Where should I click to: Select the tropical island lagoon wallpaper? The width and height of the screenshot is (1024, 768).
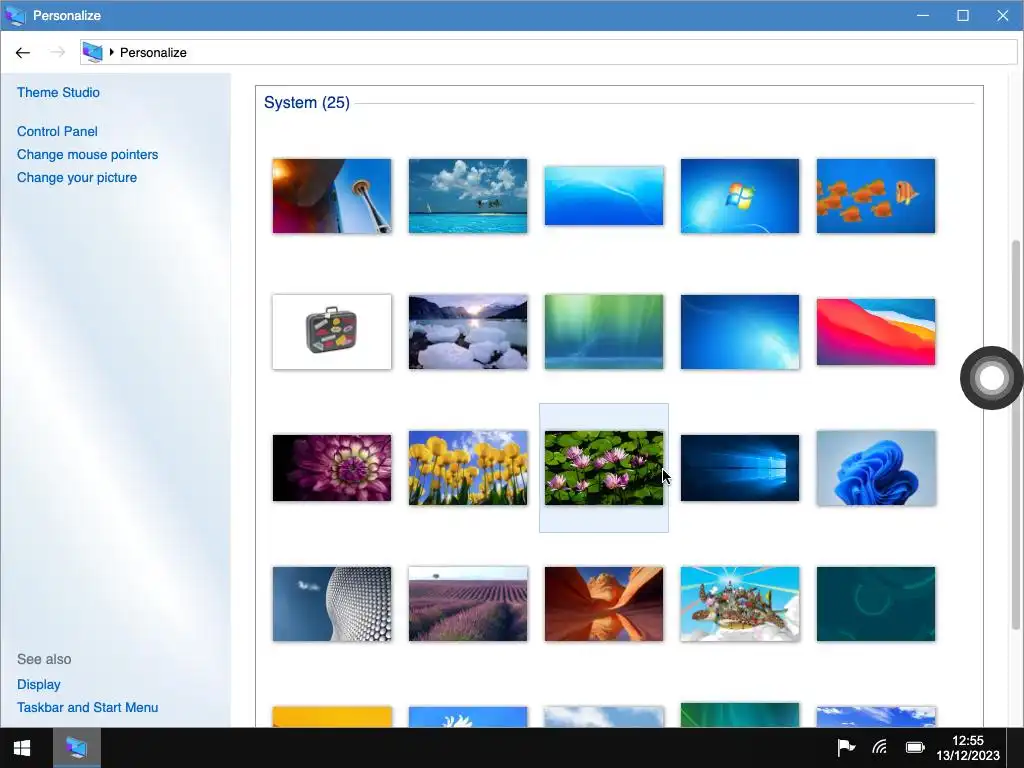[468, 196]
